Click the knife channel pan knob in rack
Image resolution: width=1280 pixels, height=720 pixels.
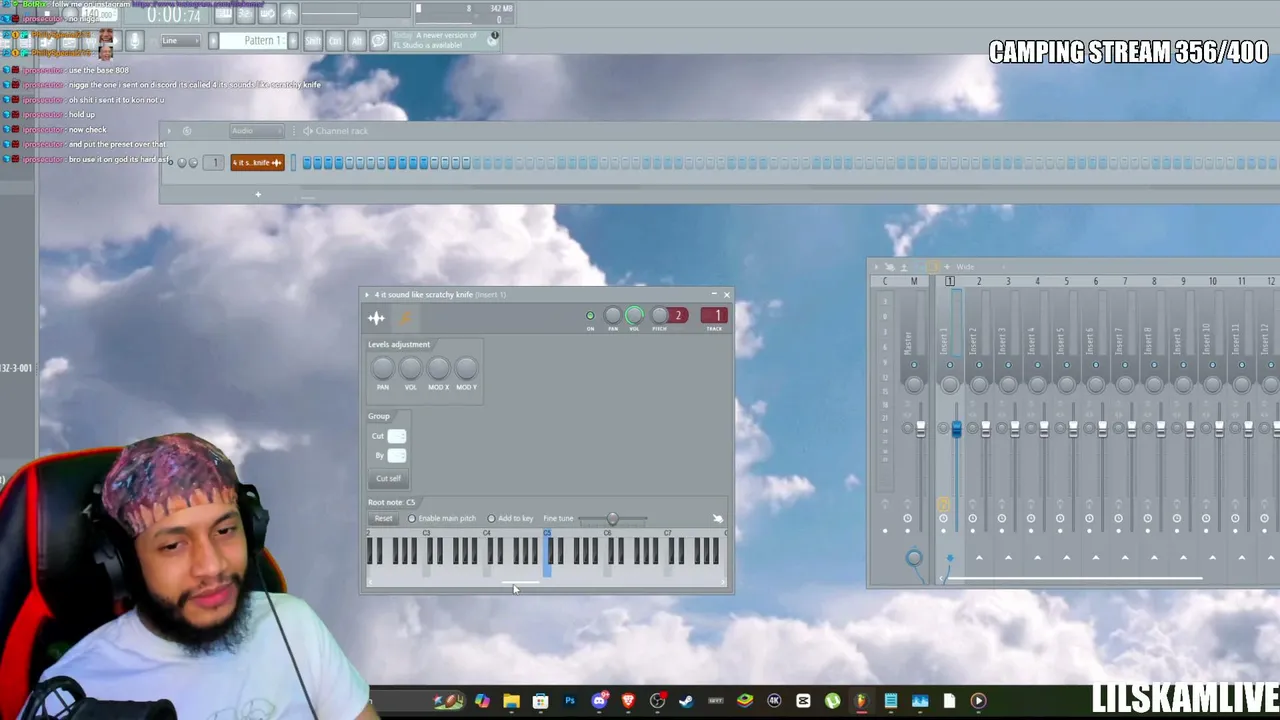click(182, 163)
